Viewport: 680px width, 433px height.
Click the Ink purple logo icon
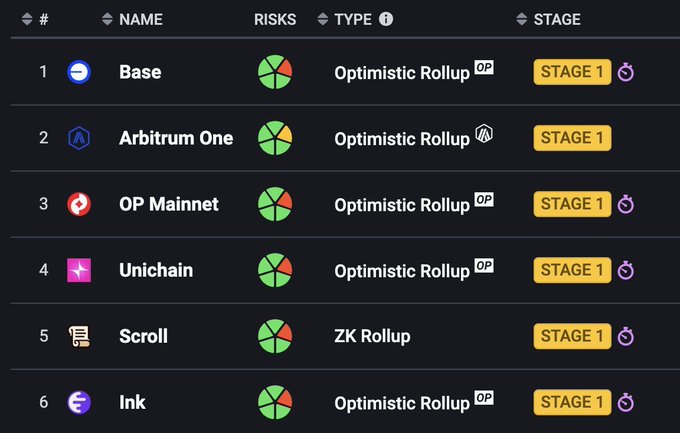tap(78, 402)
